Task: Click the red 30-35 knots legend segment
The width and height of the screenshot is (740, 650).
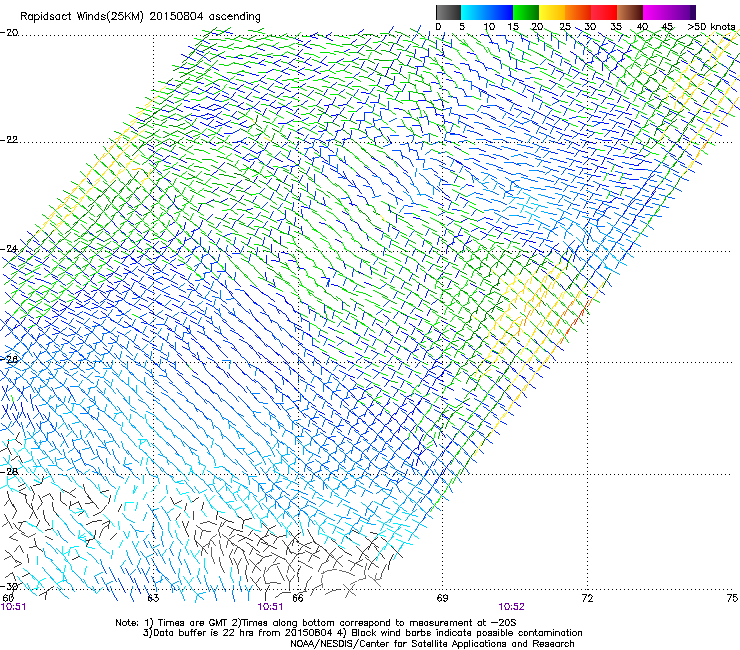Action: pyautogui.click(x=604, y=12)
